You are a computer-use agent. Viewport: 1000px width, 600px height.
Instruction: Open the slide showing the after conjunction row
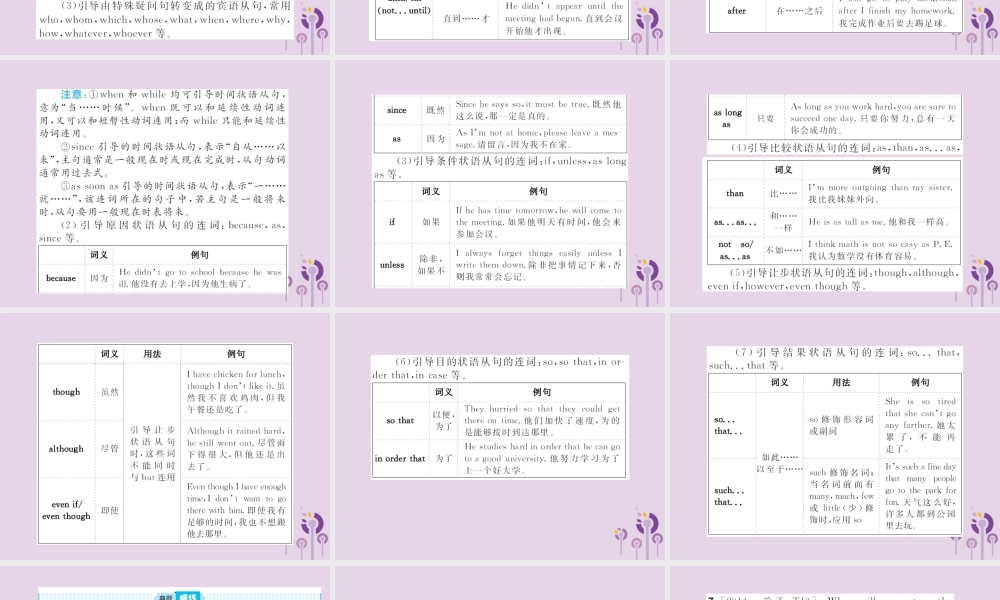(835, 27)
